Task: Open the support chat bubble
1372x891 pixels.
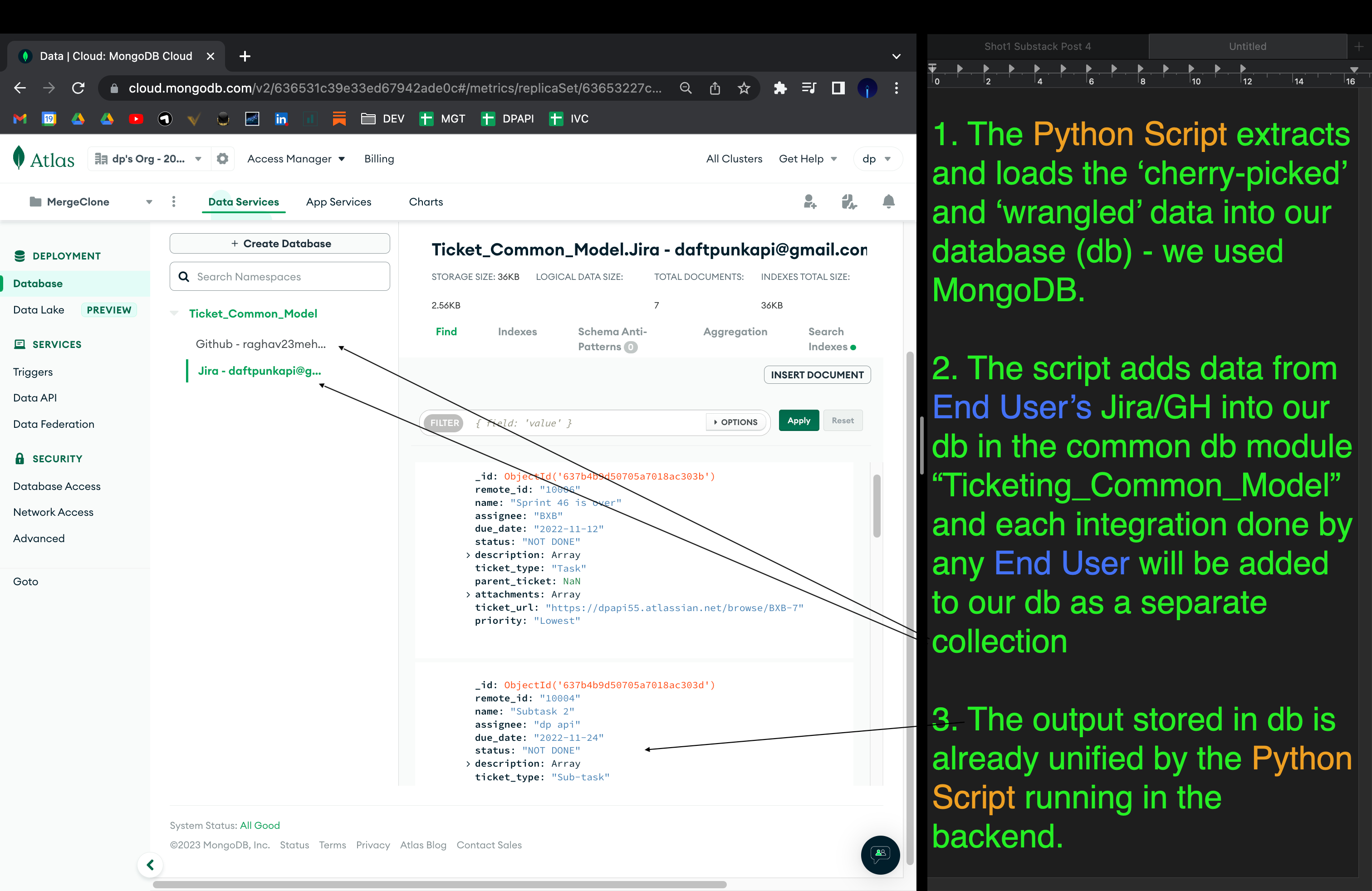Action: point(880,855)
